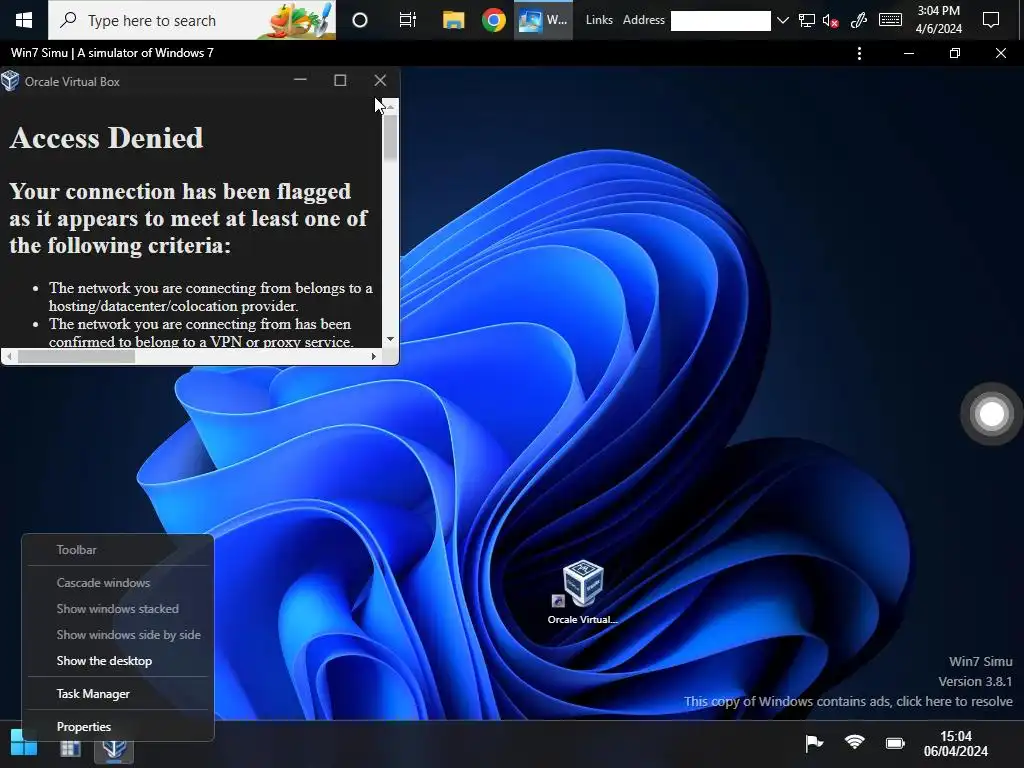Click the scroll-down arrow in Virtual Box window

pos(390,339)
